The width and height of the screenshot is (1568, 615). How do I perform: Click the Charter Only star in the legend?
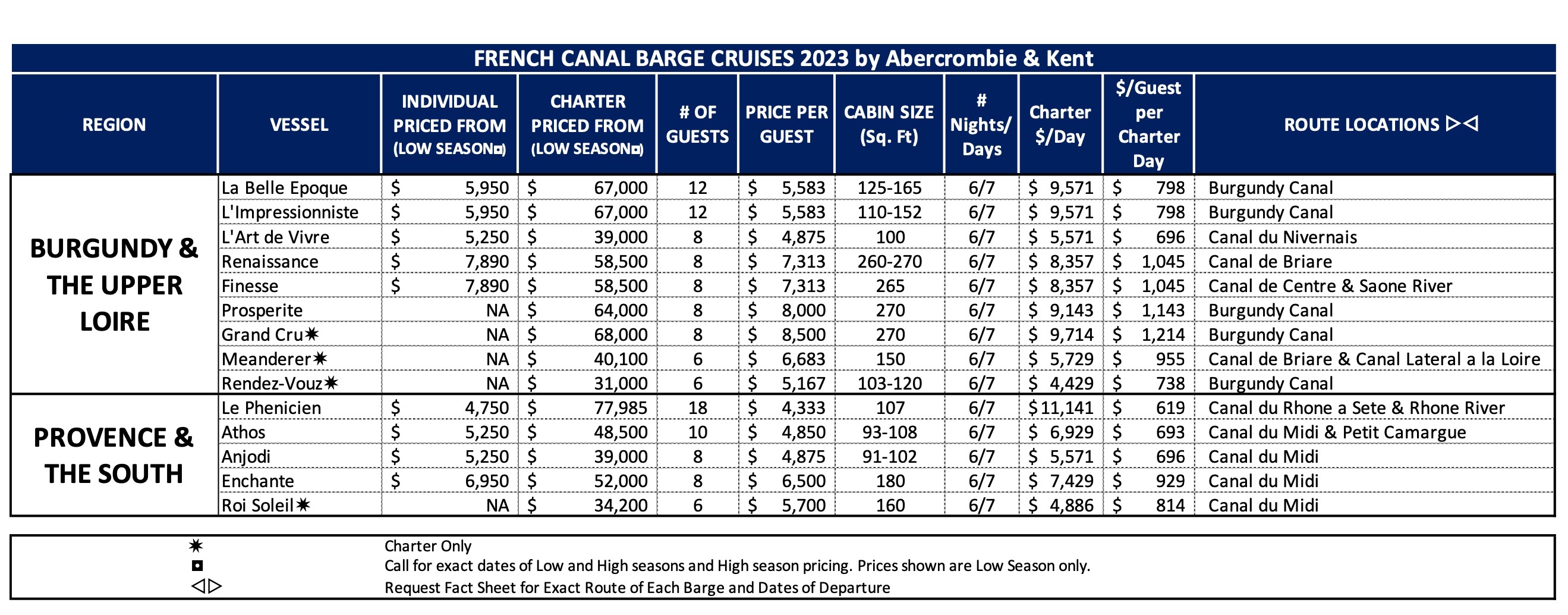(x=196, y=545)
